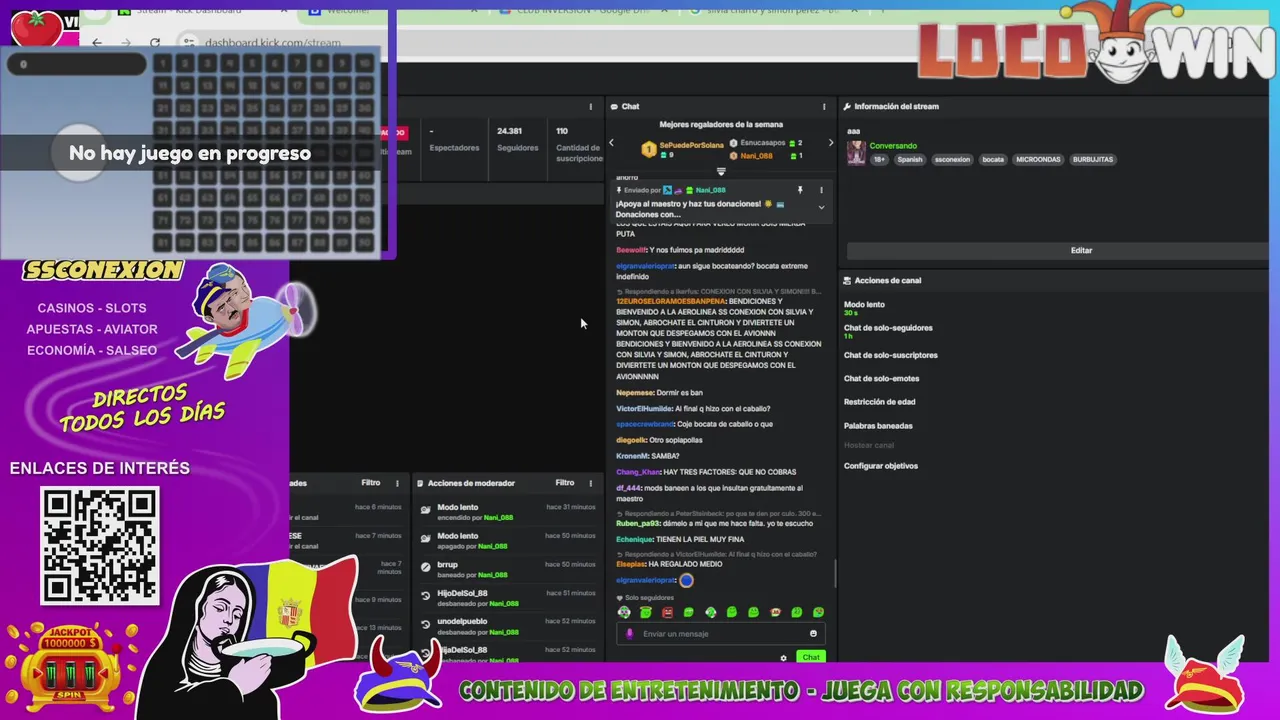Click ban icon next to brrup

tap(426, 567)
